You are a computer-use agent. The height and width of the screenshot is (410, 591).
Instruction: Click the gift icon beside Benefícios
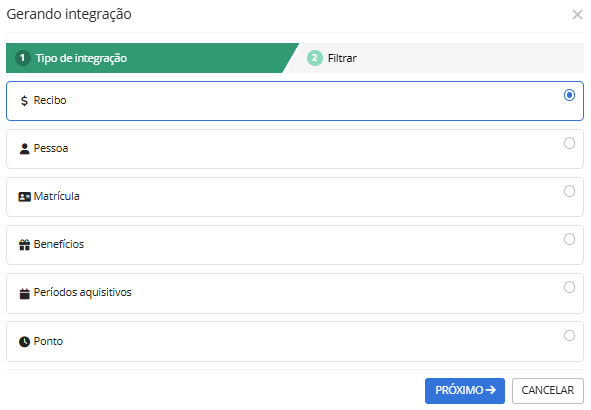24,245
